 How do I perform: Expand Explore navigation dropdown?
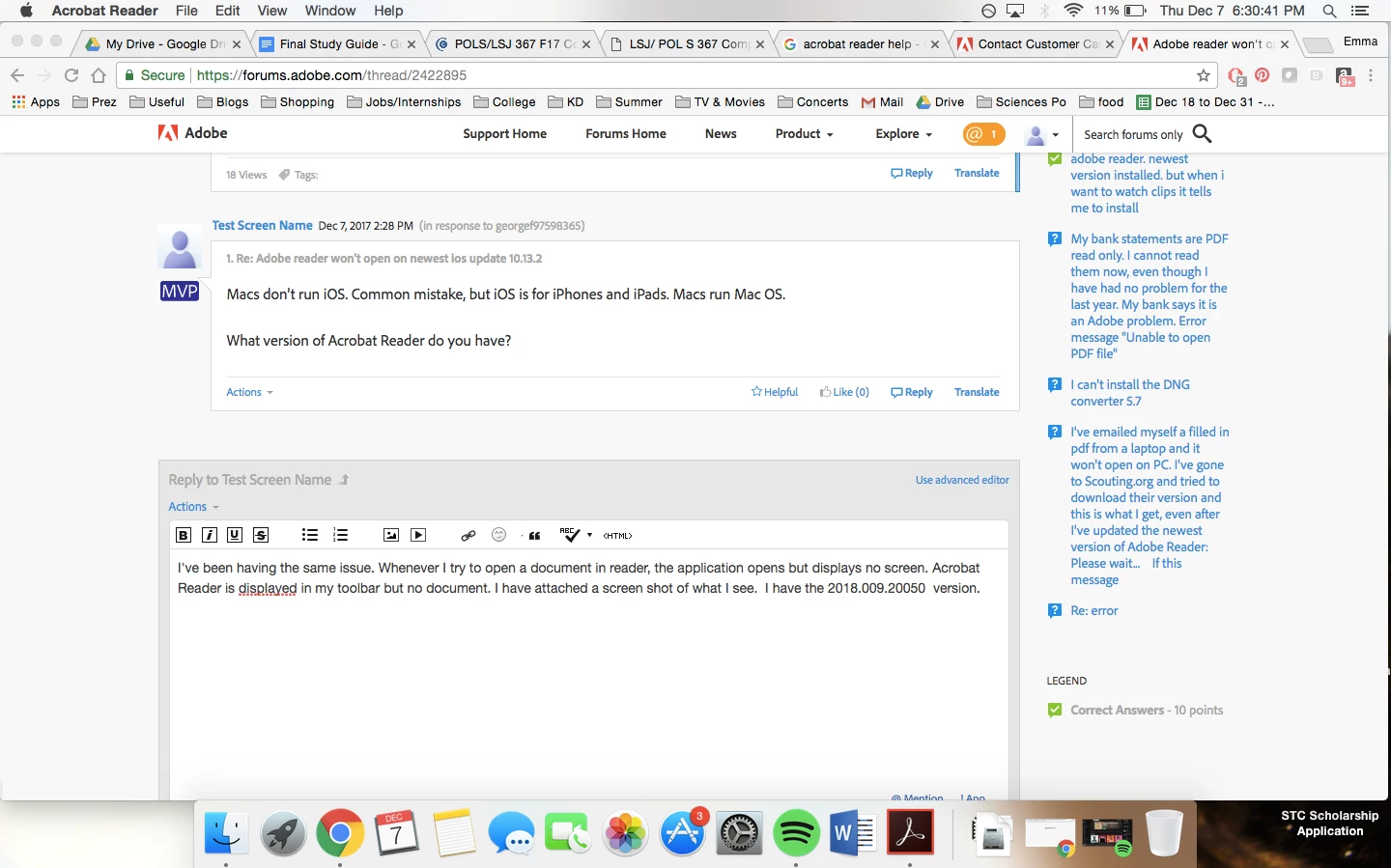click(903, 134)
